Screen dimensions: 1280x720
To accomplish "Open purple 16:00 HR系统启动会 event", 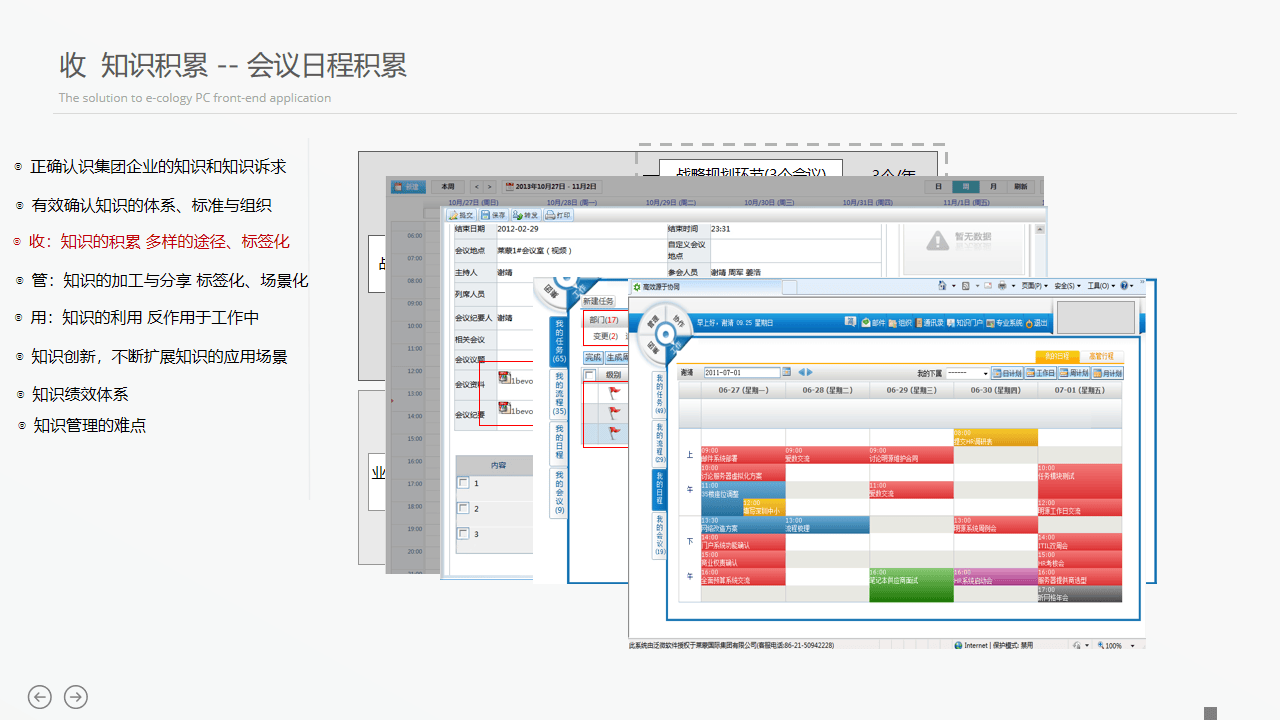I will 995,577.
